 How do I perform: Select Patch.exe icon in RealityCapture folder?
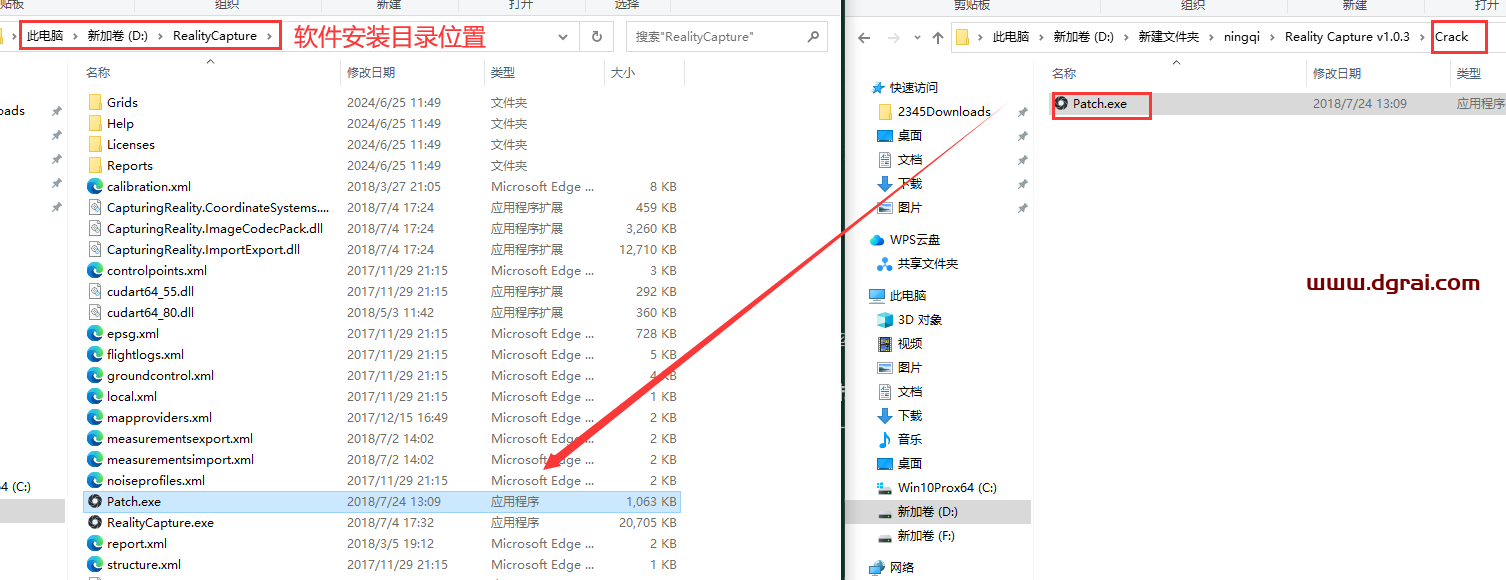[96, 501]
